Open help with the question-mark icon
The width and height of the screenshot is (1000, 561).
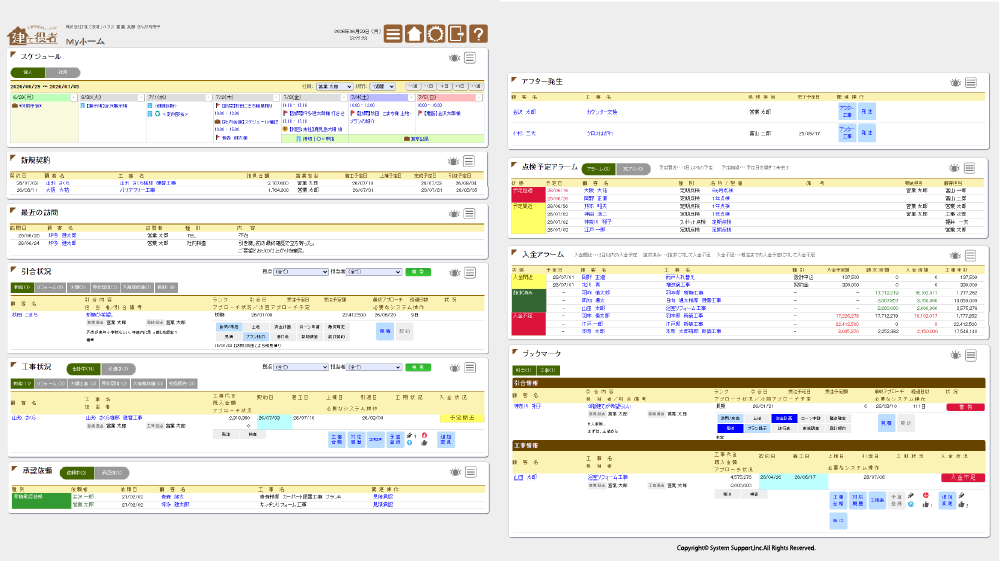point(478,34)
